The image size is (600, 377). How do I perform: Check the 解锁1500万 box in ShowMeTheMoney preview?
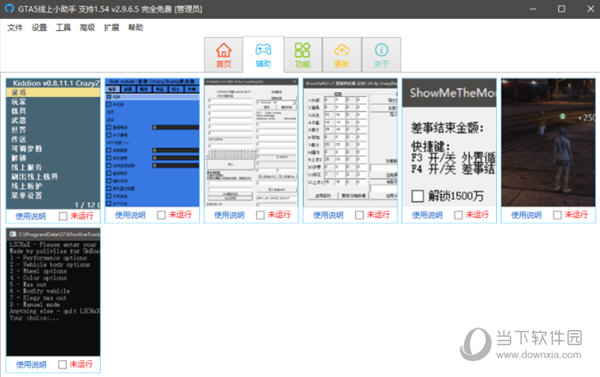point(417,196)
